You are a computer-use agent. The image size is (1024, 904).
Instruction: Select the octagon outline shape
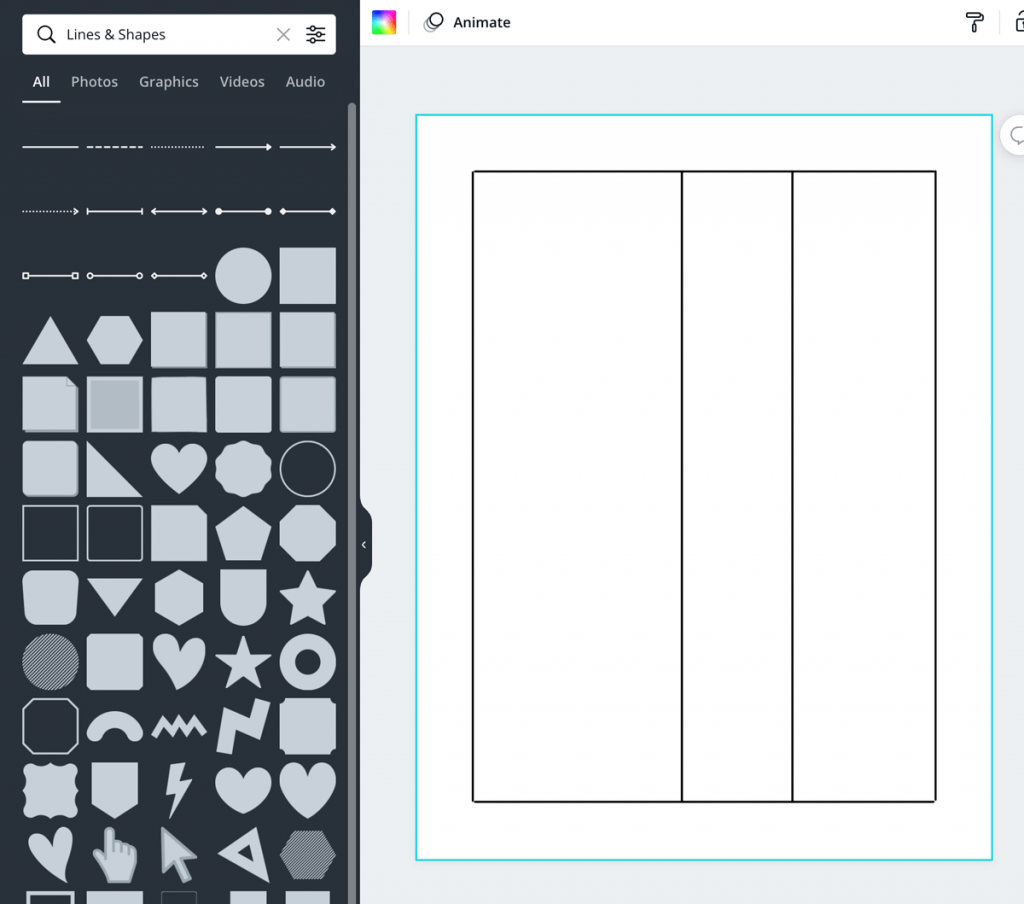pos(50,725)
